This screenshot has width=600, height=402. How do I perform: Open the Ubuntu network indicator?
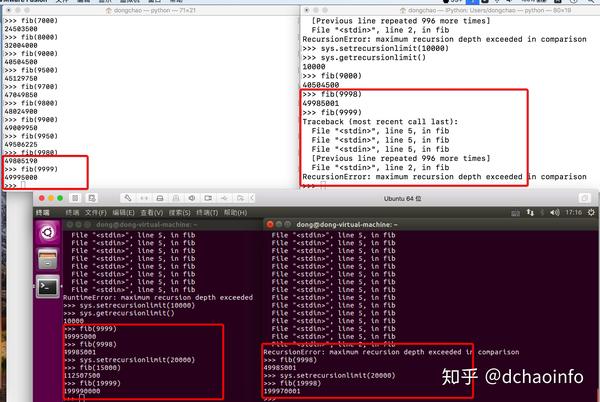(530, 212)
